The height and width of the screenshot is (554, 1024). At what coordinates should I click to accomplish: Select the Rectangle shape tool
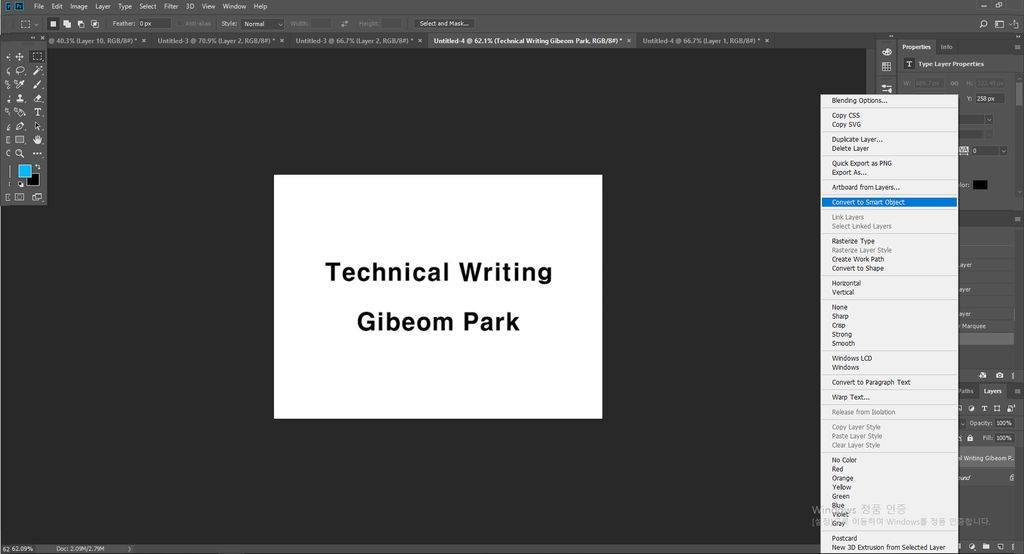click(x=20, y=140)
